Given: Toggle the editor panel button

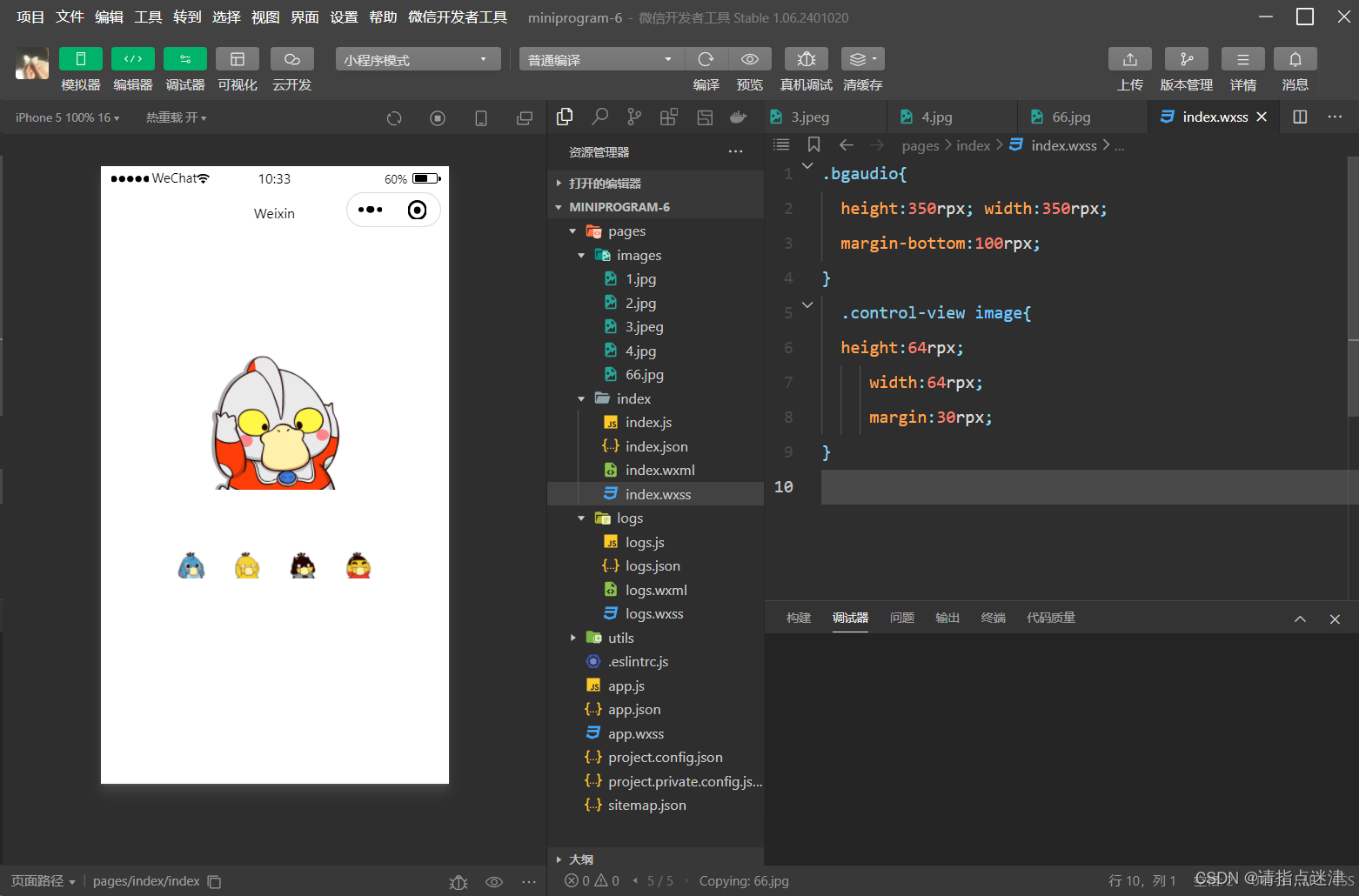Looking at the screenshot, I should [x=133, y=58].
